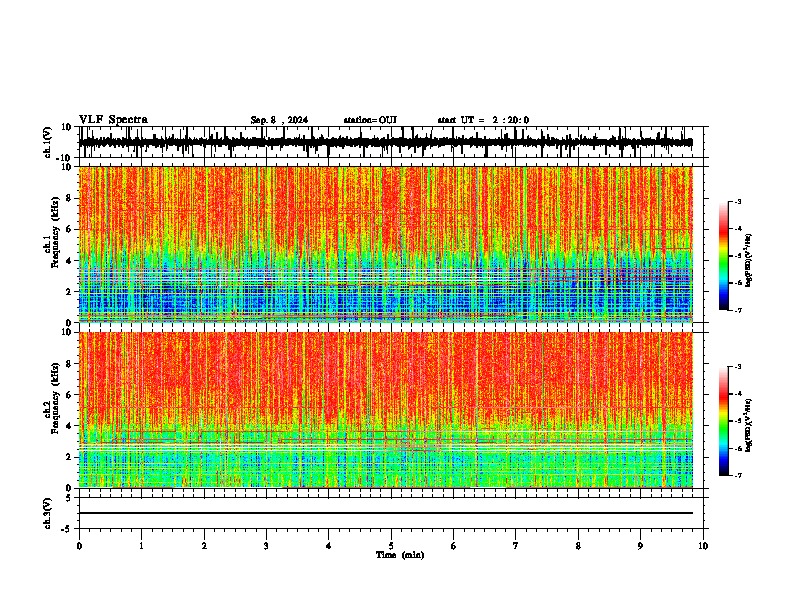Click time axis tick label '7'

516,546
